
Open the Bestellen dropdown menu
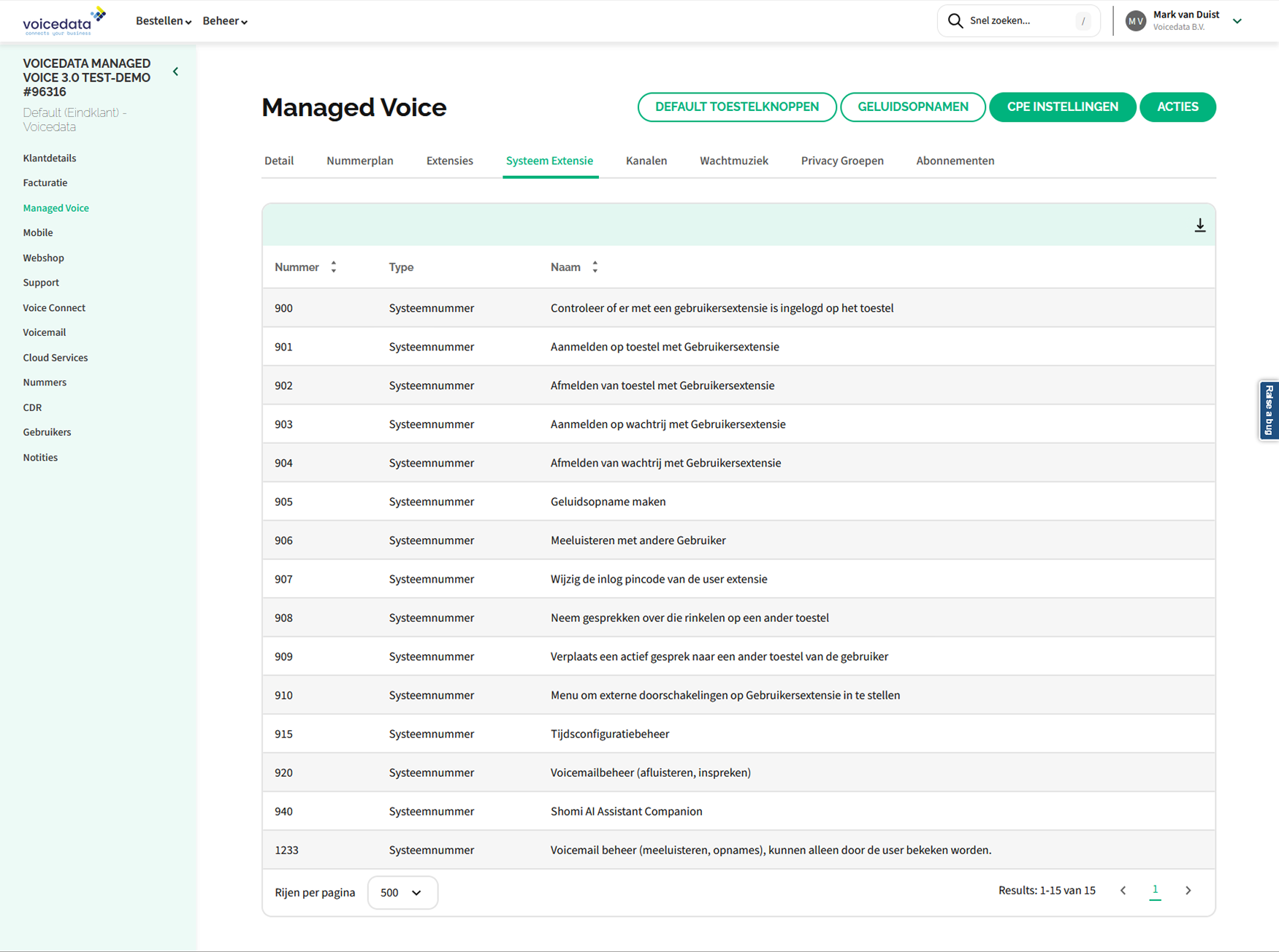coord(163,21)
